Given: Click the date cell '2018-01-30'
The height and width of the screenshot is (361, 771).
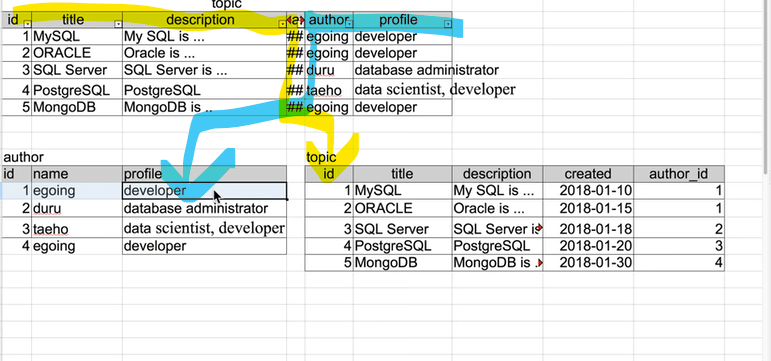Looking at the screenshot, I should coord(588,263).
